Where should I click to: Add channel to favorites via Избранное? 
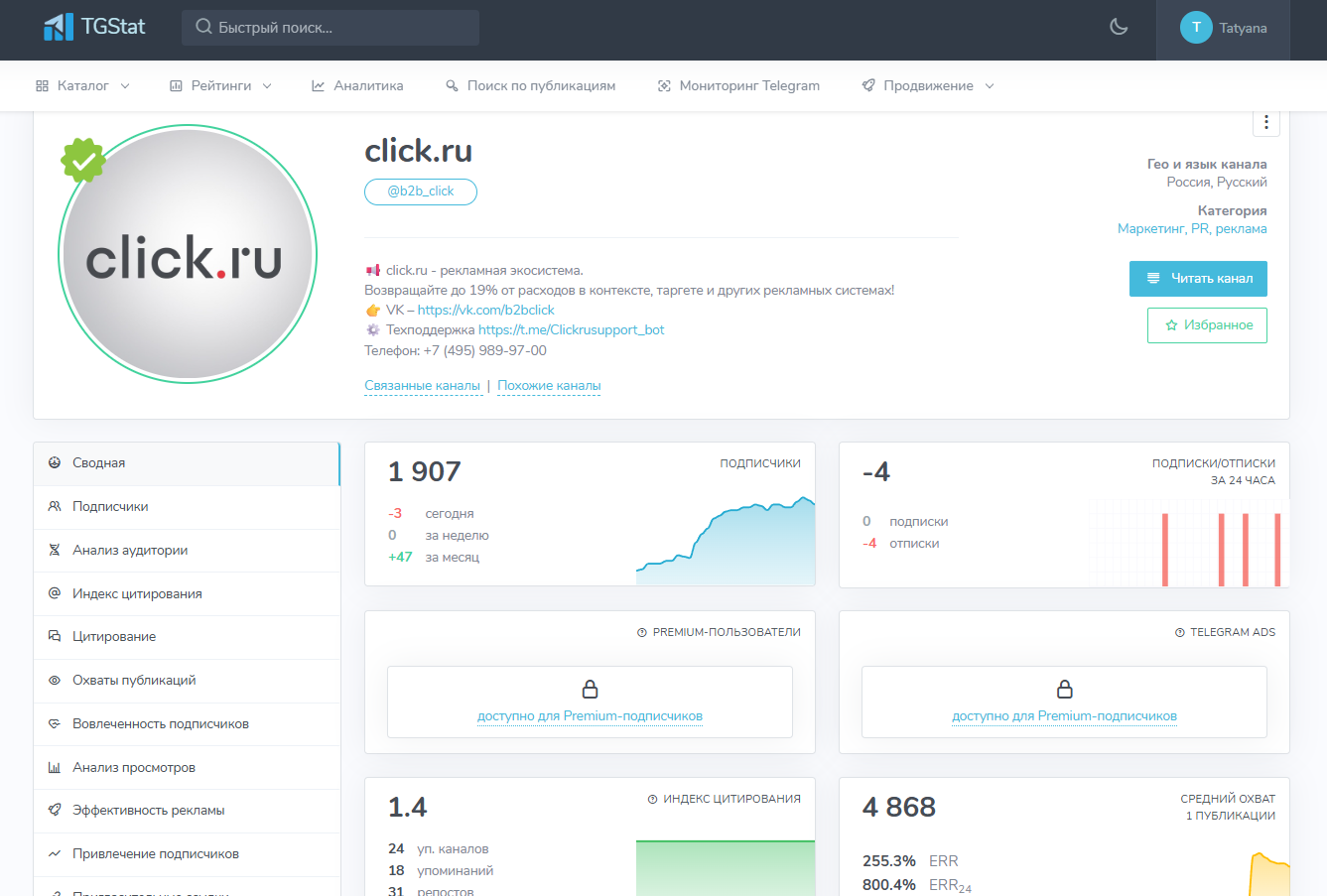(1207, 325)
